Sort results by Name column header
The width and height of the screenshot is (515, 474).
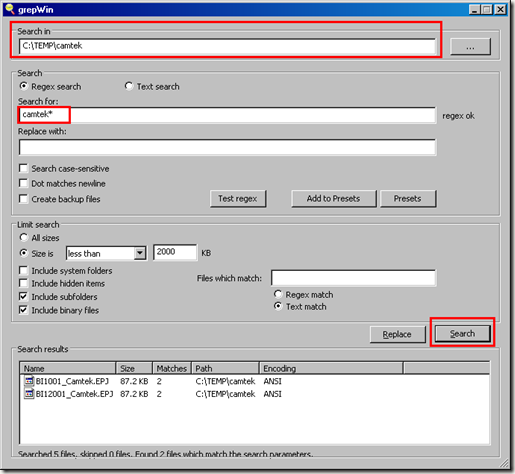pyautogui.click(x=68, y=368)
